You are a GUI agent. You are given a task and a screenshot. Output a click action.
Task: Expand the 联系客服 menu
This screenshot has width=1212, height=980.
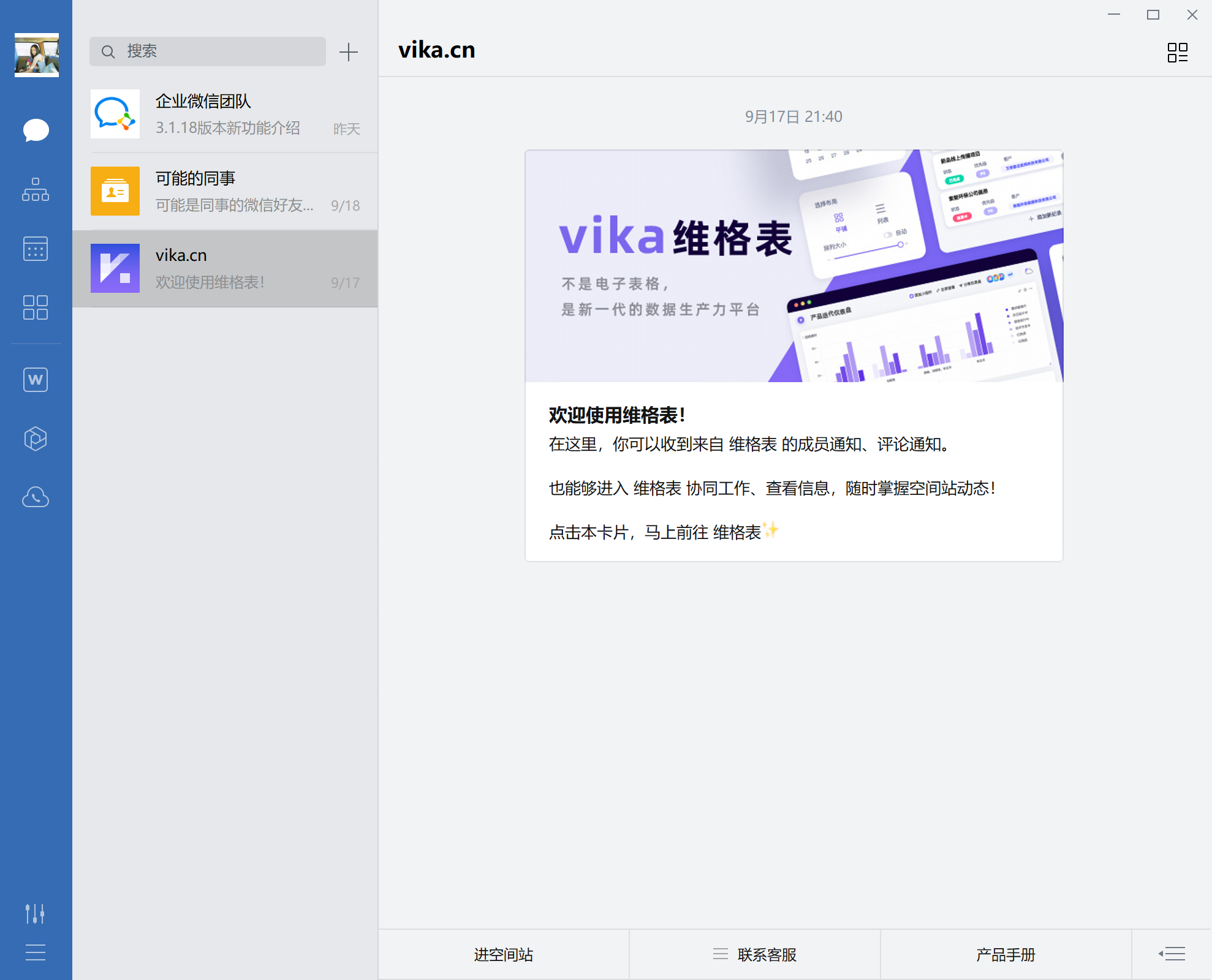point(755,954)
